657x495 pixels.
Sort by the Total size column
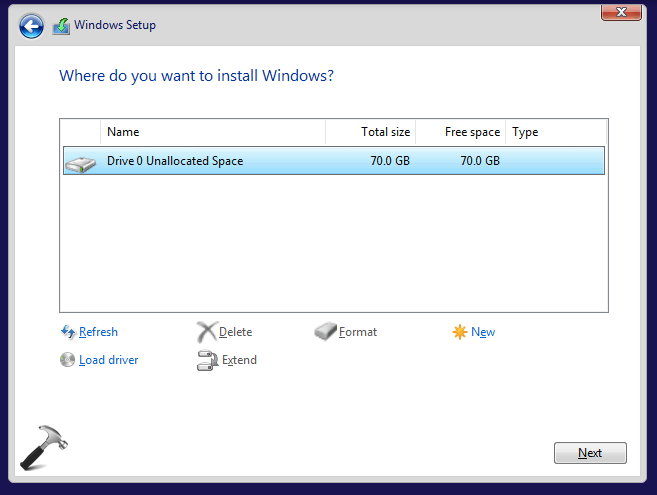(x=369, y=132)
